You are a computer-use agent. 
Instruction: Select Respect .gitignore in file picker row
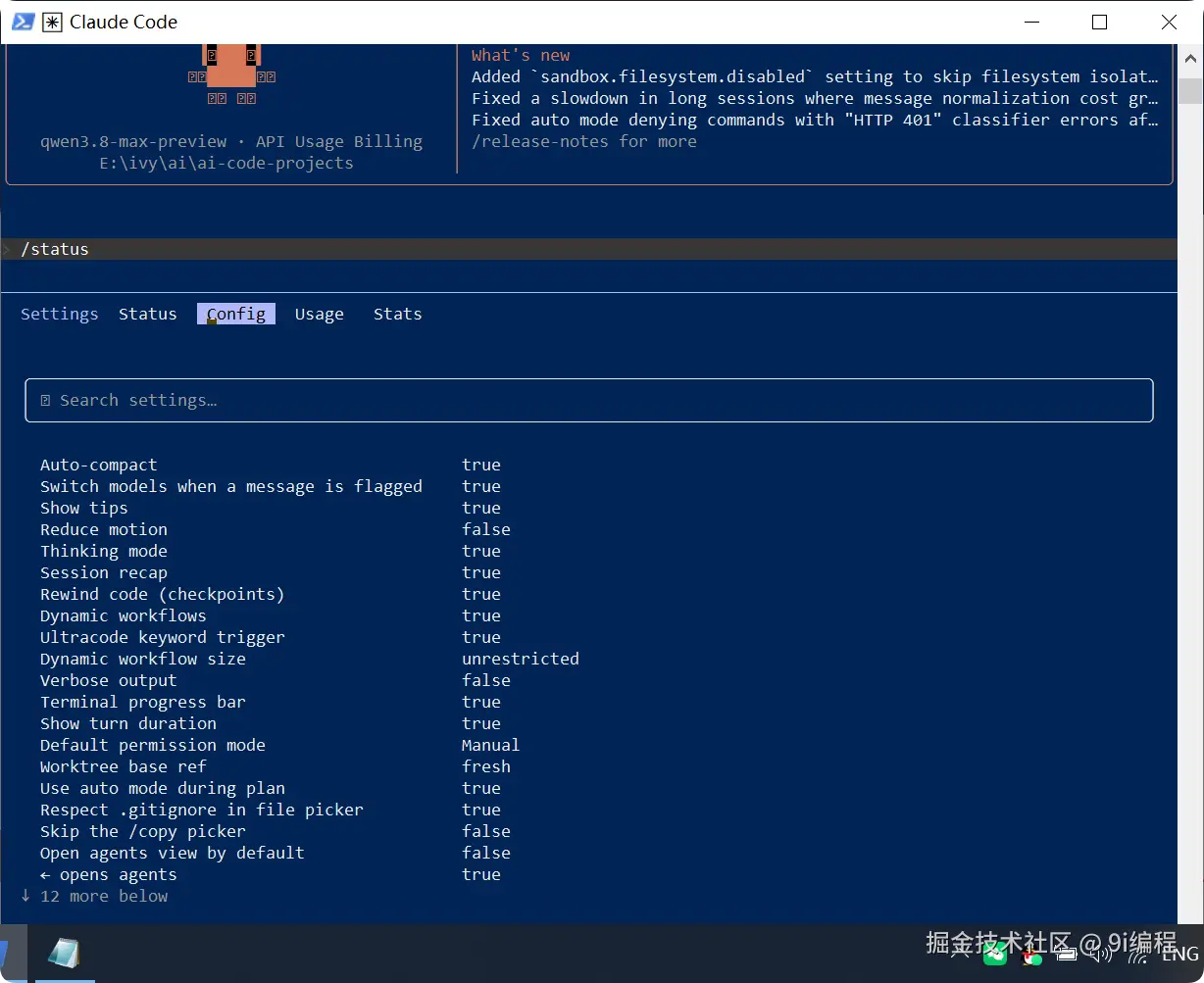pyautogui.click(x=271, y=810)
